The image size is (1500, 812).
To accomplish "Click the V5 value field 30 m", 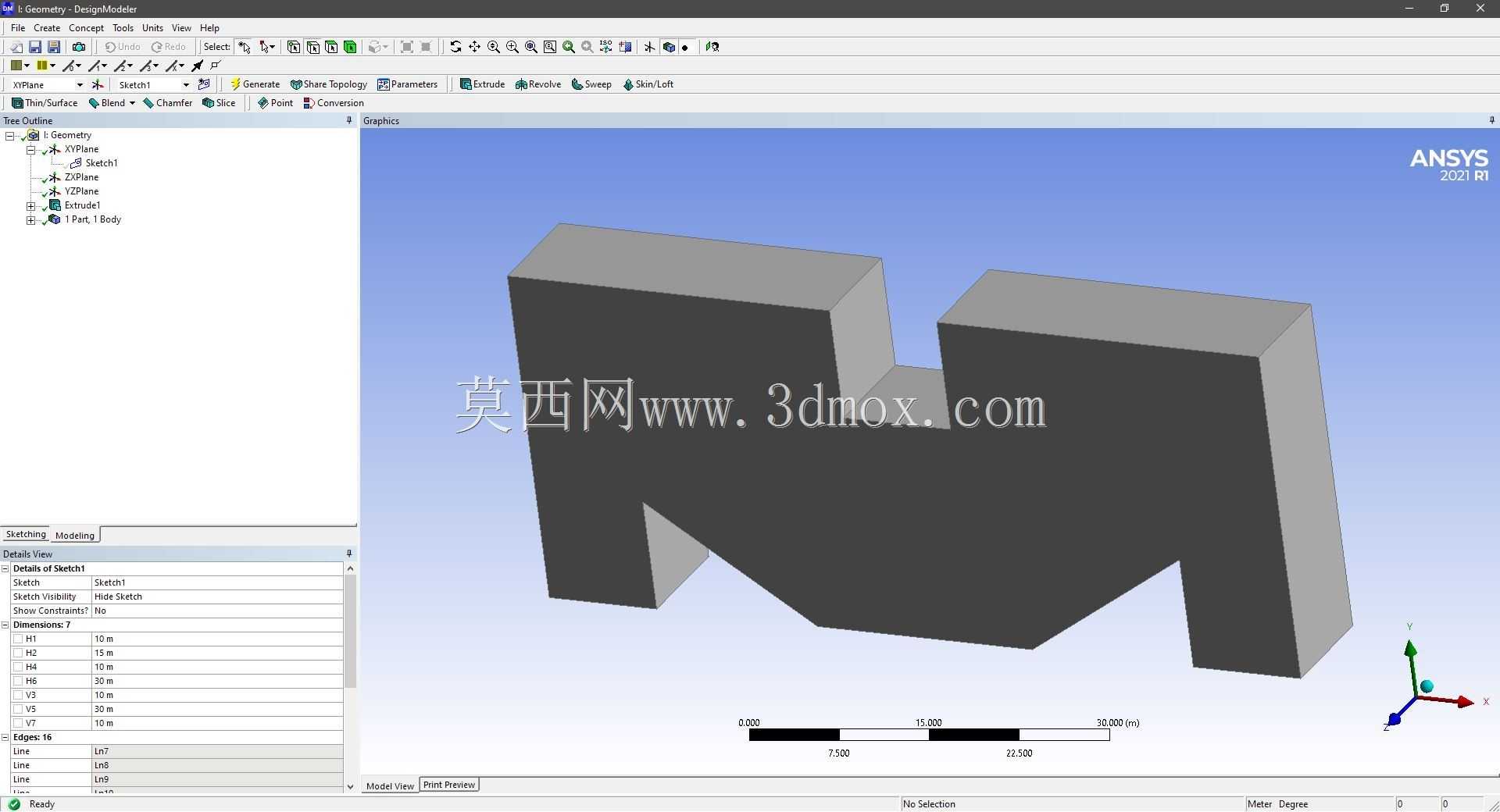I will (217, 709).
